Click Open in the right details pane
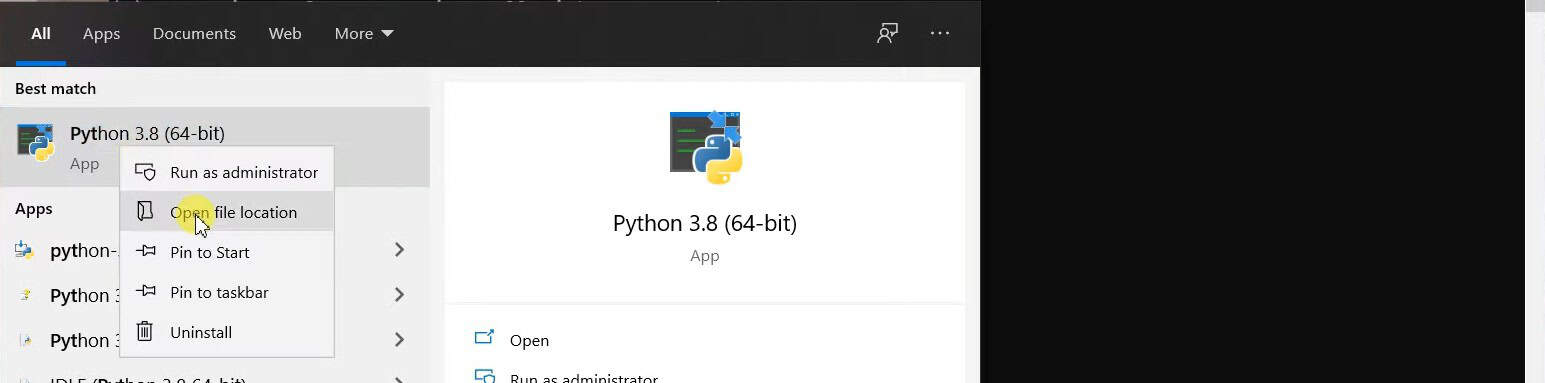Viewport: 1545px width, 383px height. 529,340
